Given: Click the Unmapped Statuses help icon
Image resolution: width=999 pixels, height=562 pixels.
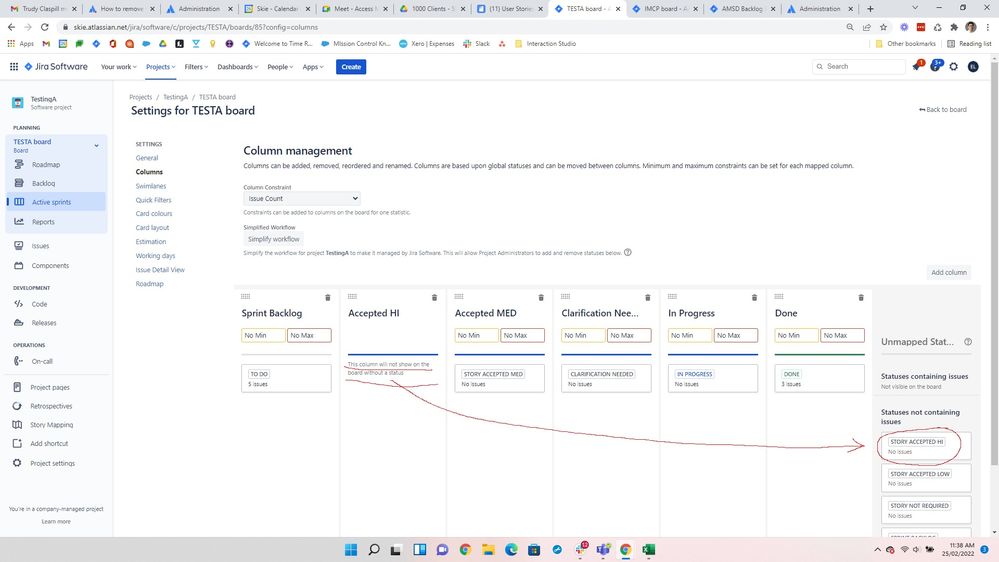Looking at the screenshot, I should tap(968, 342).
